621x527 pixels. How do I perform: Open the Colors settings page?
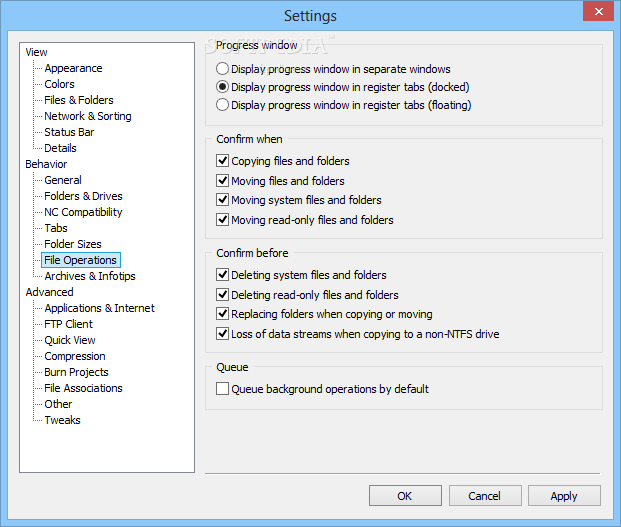(59, 84)
